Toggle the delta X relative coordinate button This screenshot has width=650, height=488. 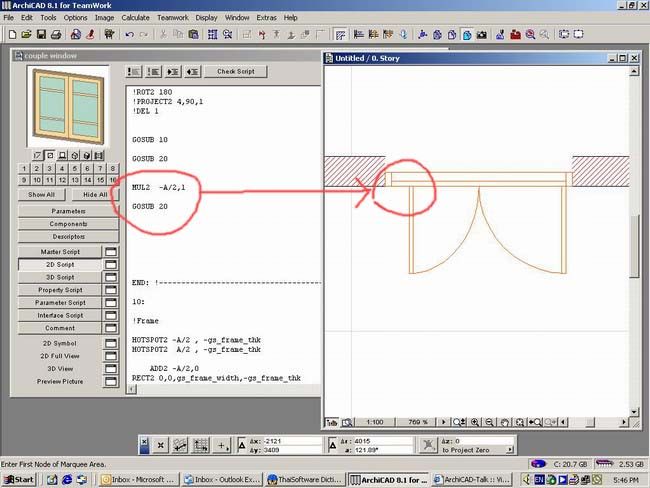242,445
